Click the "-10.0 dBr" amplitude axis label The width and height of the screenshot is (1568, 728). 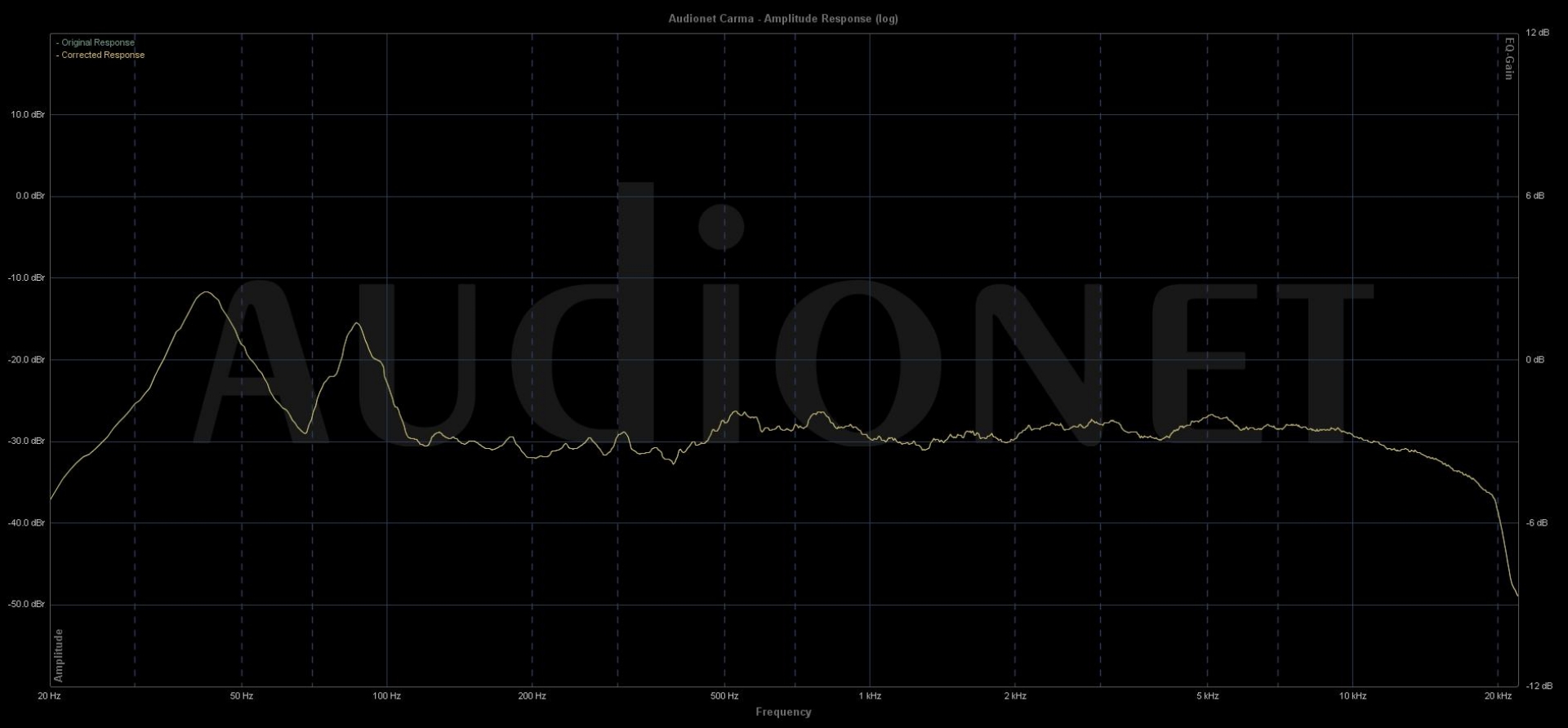pos(27,277)
